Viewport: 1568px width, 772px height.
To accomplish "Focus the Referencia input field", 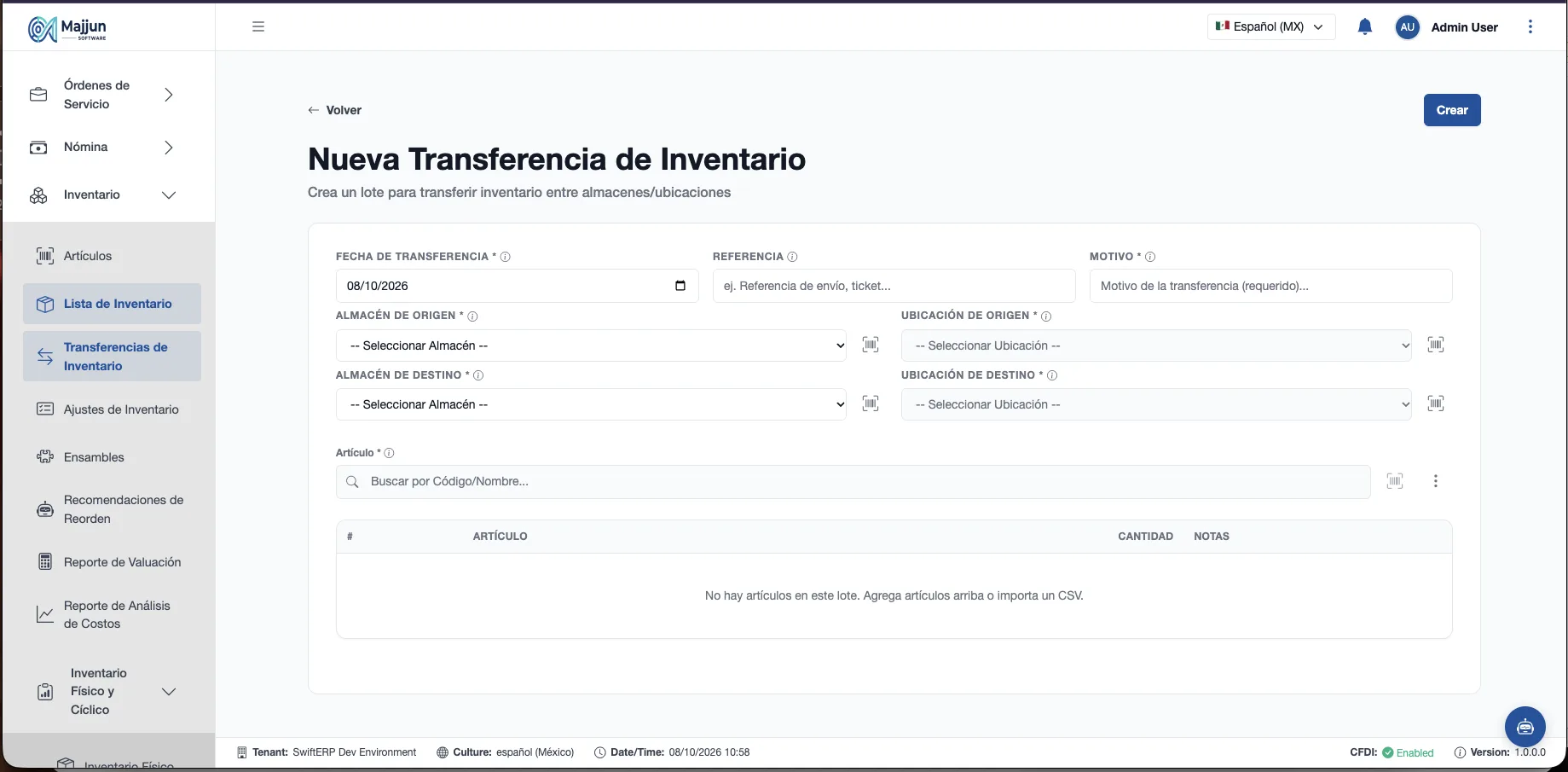I will click(x=894, y=286).
